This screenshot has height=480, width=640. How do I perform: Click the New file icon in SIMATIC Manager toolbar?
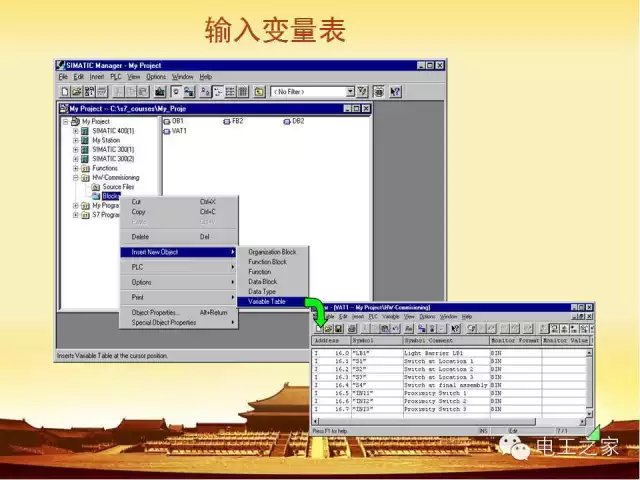pyautogui.click(x=62, y=92)
